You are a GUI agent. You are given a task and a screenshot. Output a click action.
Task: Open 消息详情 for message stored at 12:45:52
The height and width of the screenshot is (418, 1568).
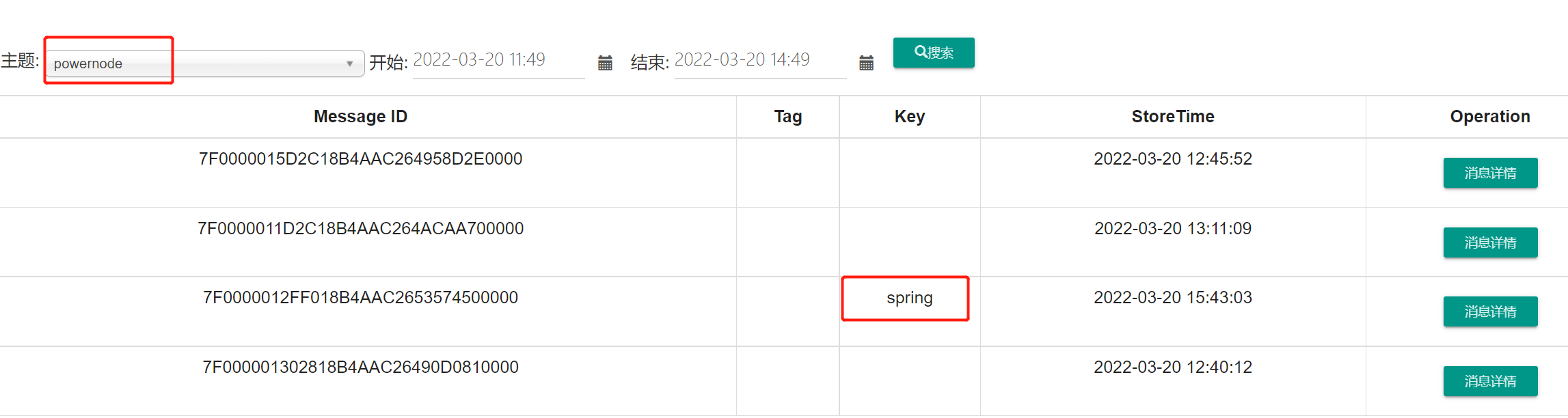coord(1490,173)
